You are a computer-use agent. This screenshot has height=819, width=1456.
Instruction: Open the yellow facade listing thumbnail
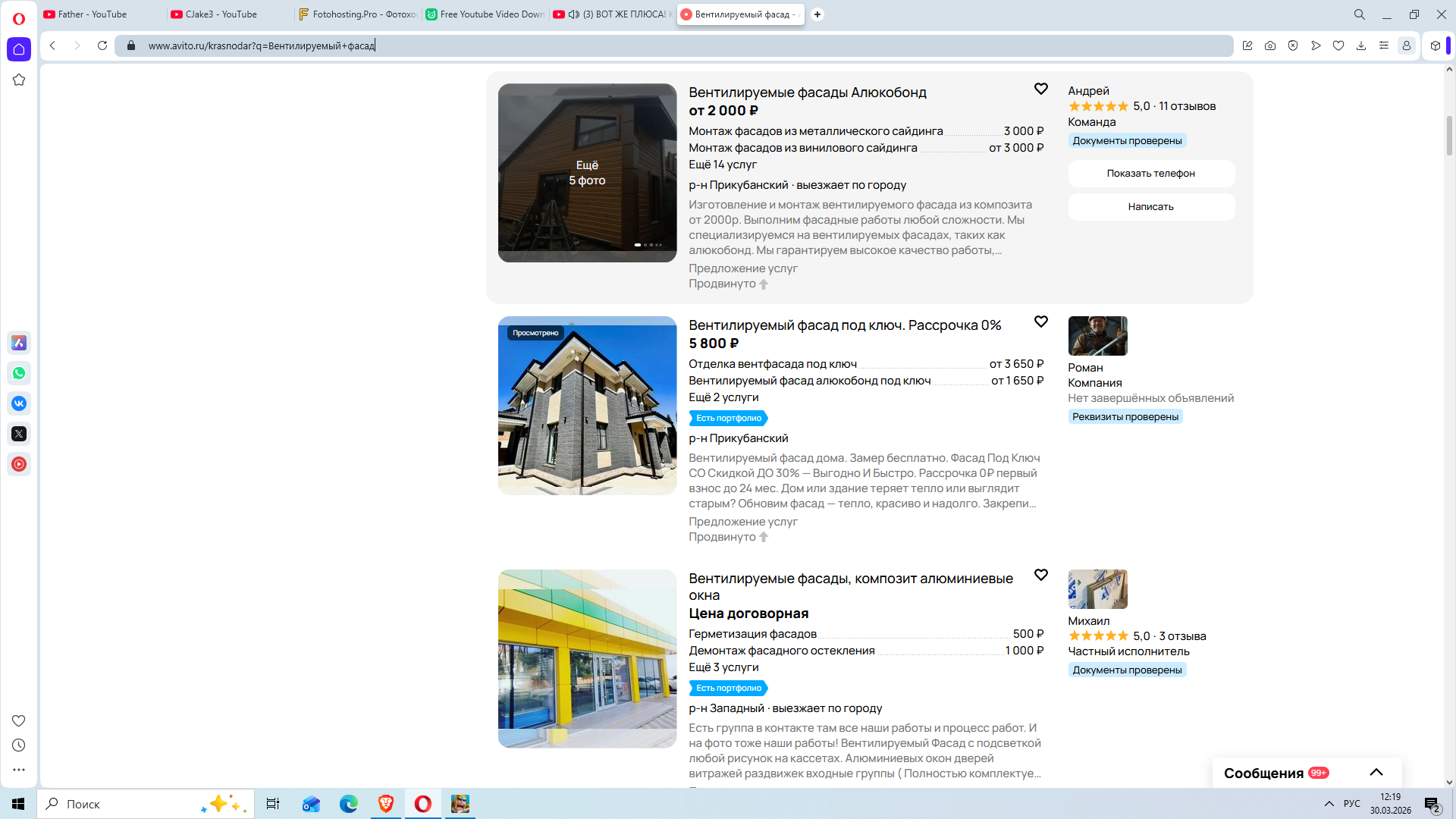pyautogui.click(x=587, y=659)
